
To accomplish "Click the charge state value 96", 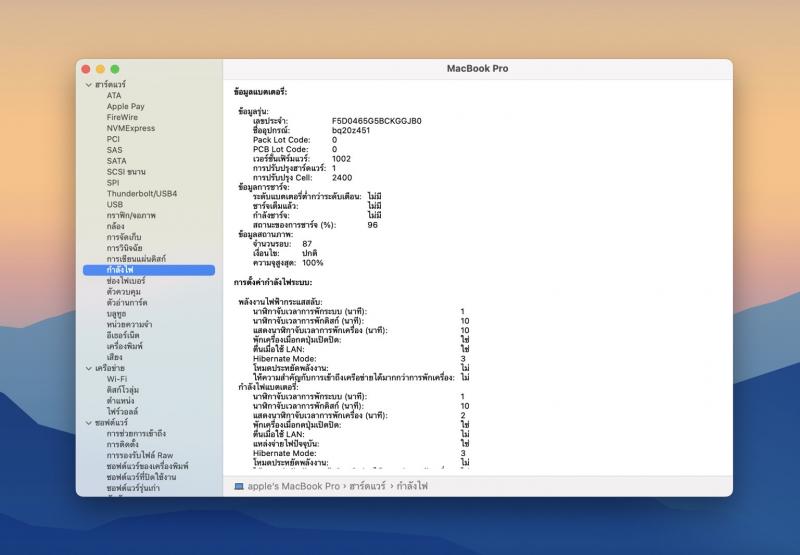I will tap(372, 225).
